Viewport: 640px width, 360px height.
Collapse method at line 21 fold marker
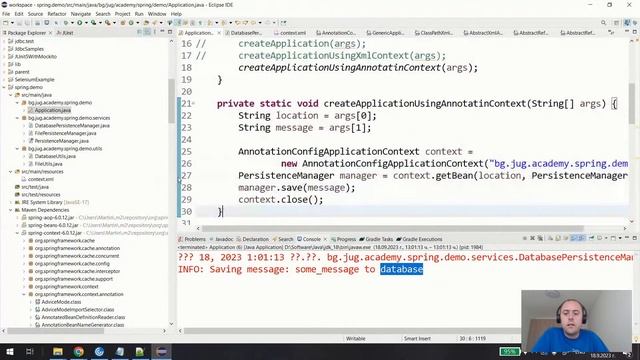pyautogui.click(x=193, y=104)
